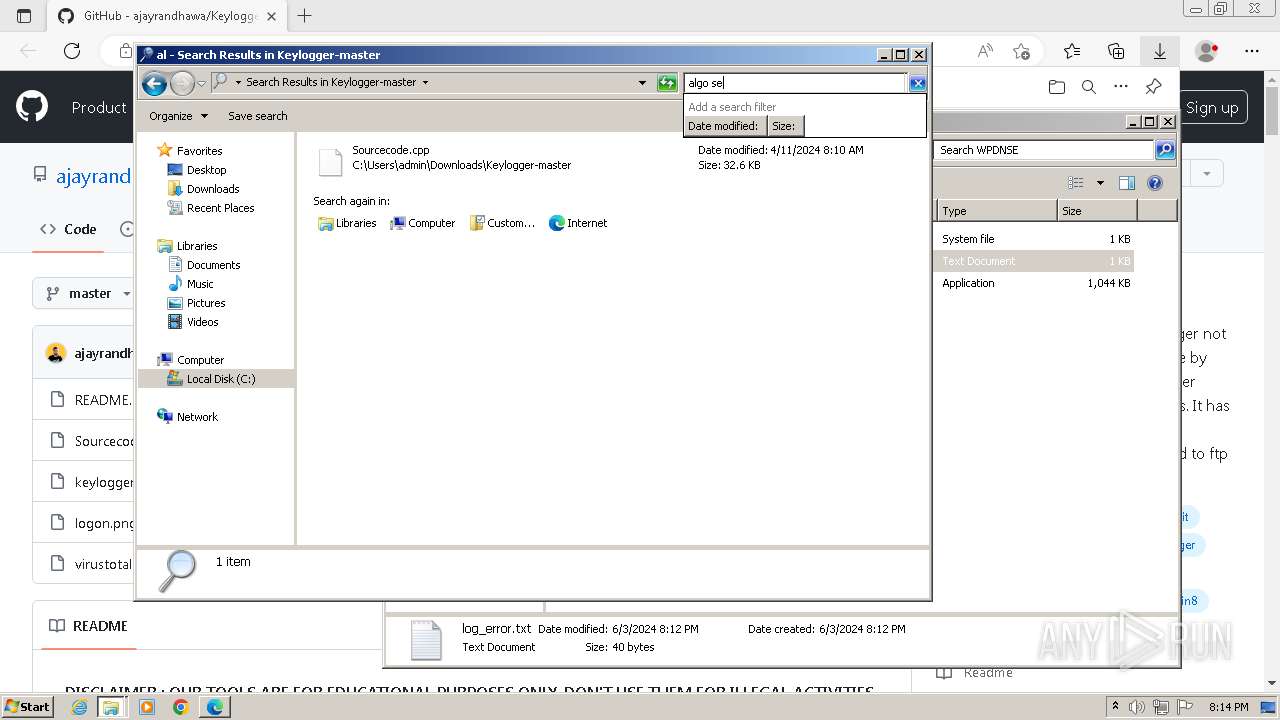This screenshot has width=1280, height=720.
Task: Open Chrome from the taskbar
Action: point(180,707)
